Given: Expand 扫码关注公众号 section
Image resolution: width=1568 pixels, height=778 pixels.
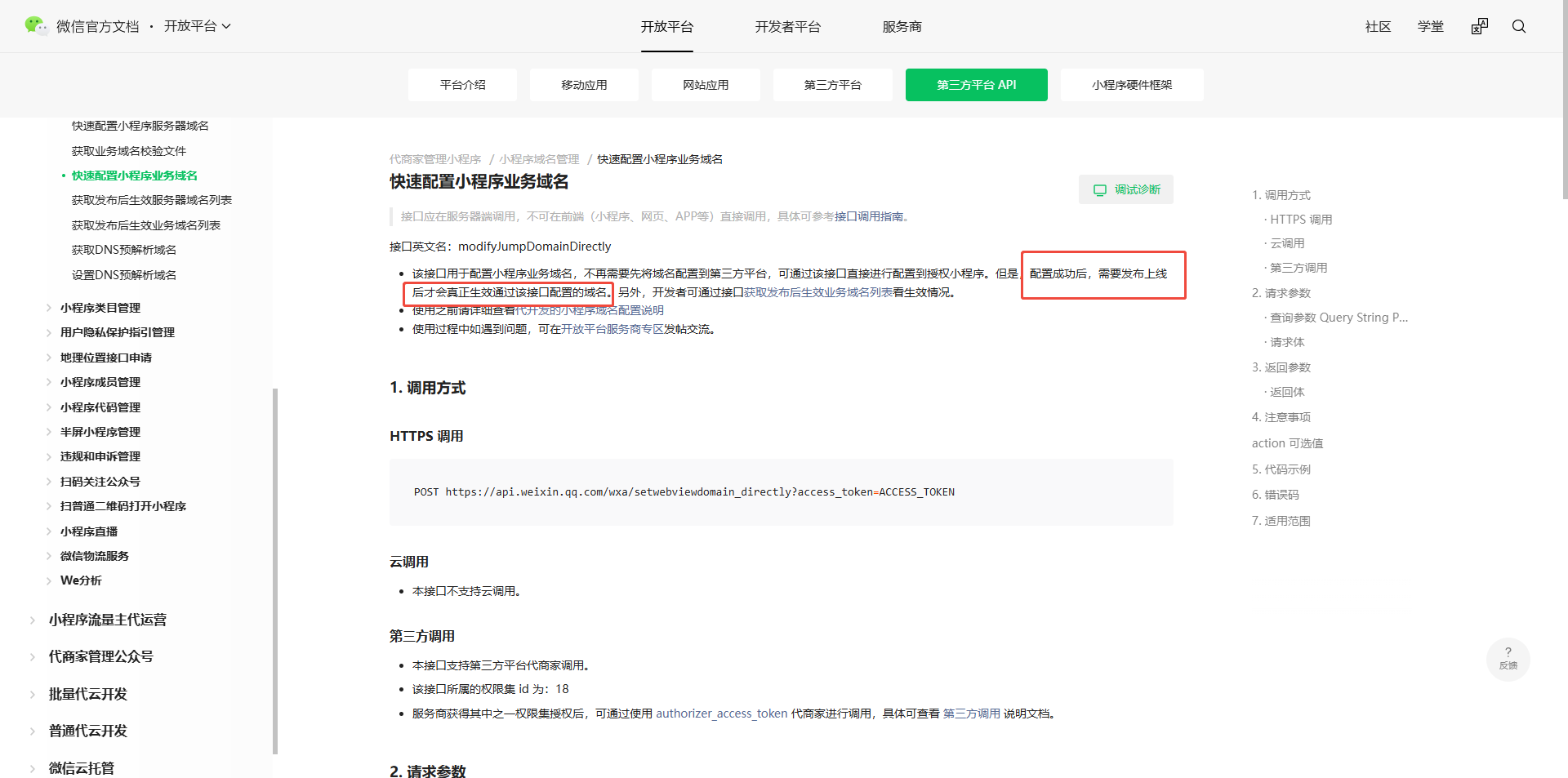Looking at the screenshot, I should pos(100,482).
